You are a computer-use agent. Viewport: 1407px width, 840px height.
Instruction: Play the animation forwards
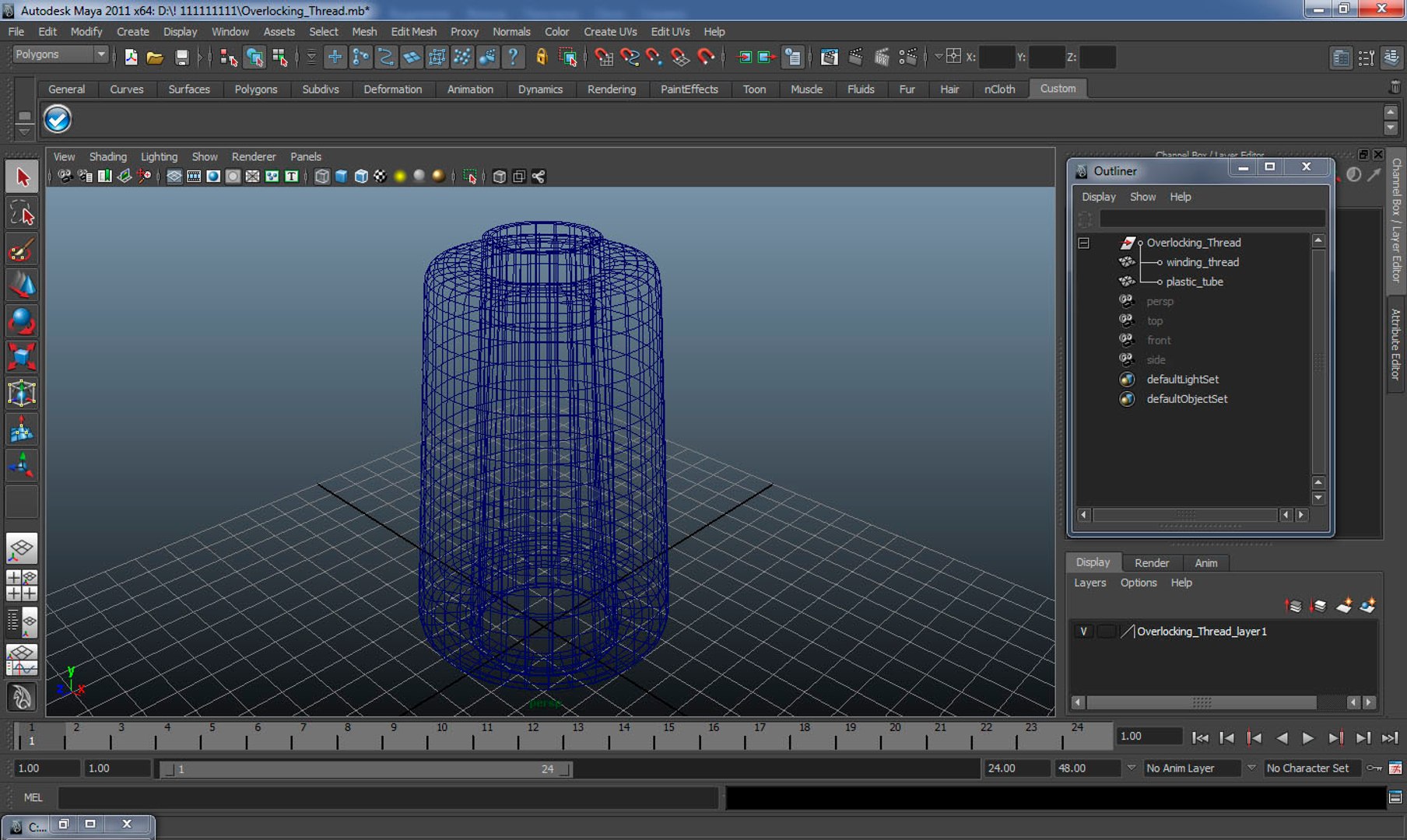tap(1308, 737)
